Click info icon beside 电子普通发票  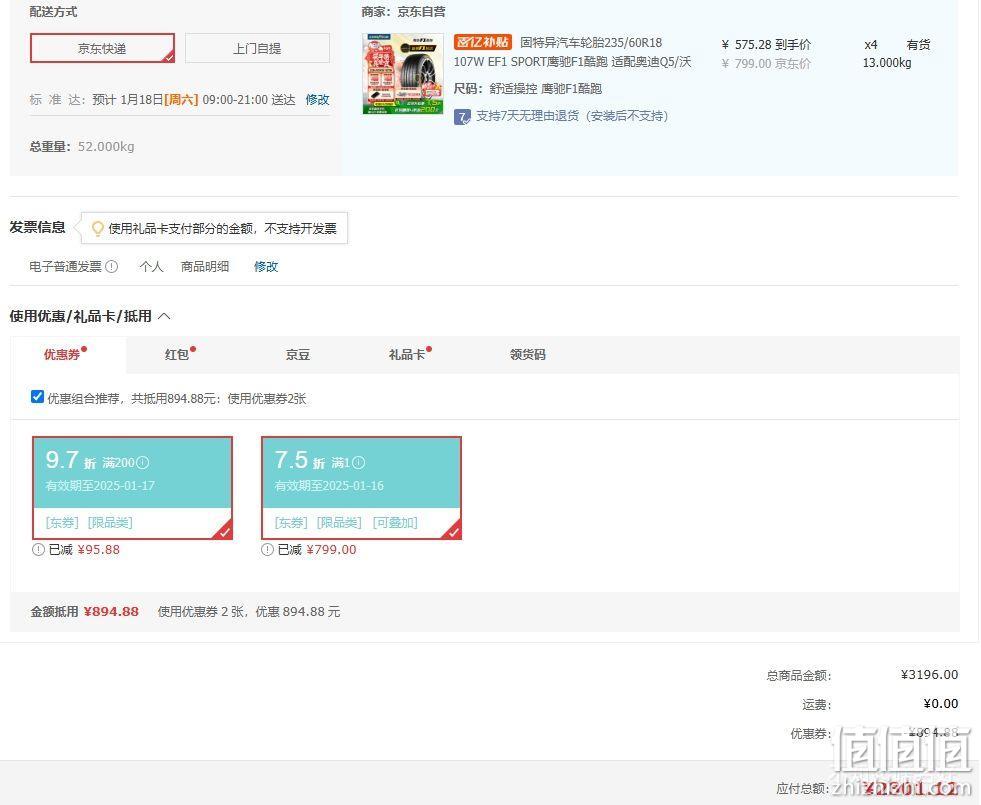(111, 266)
